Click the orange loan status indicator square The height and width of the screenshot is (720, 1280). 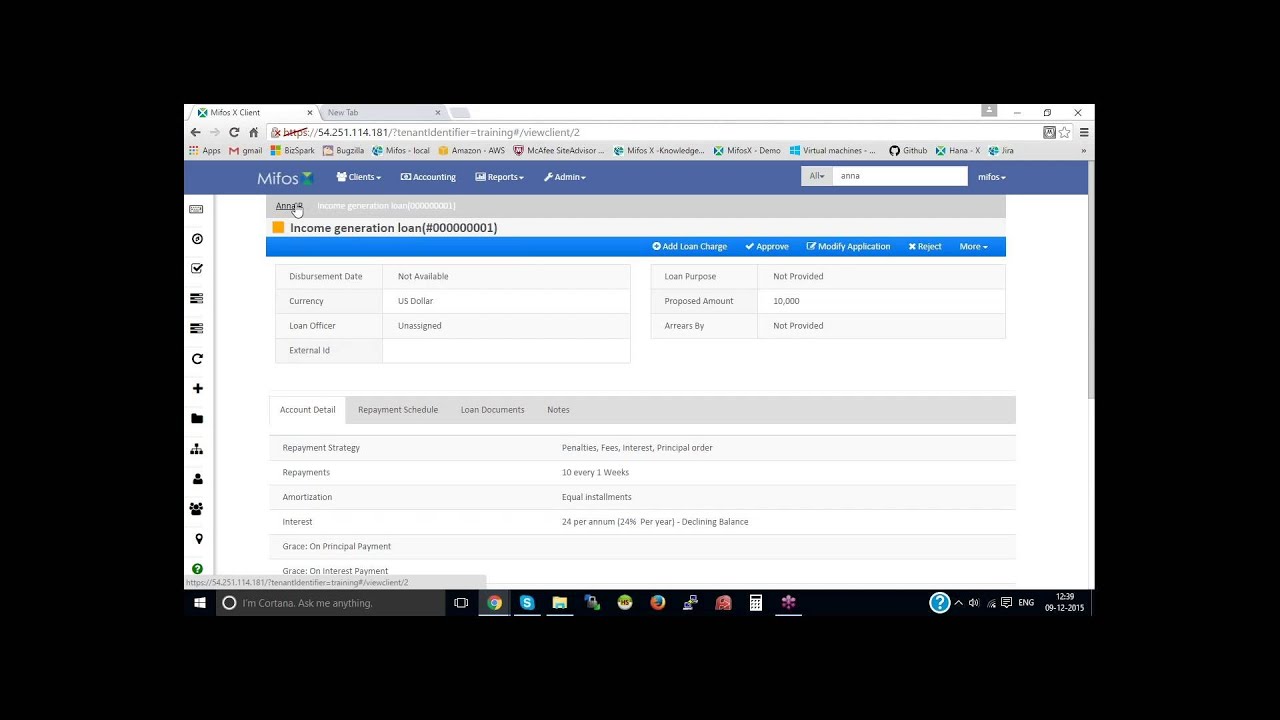(279, 228)
